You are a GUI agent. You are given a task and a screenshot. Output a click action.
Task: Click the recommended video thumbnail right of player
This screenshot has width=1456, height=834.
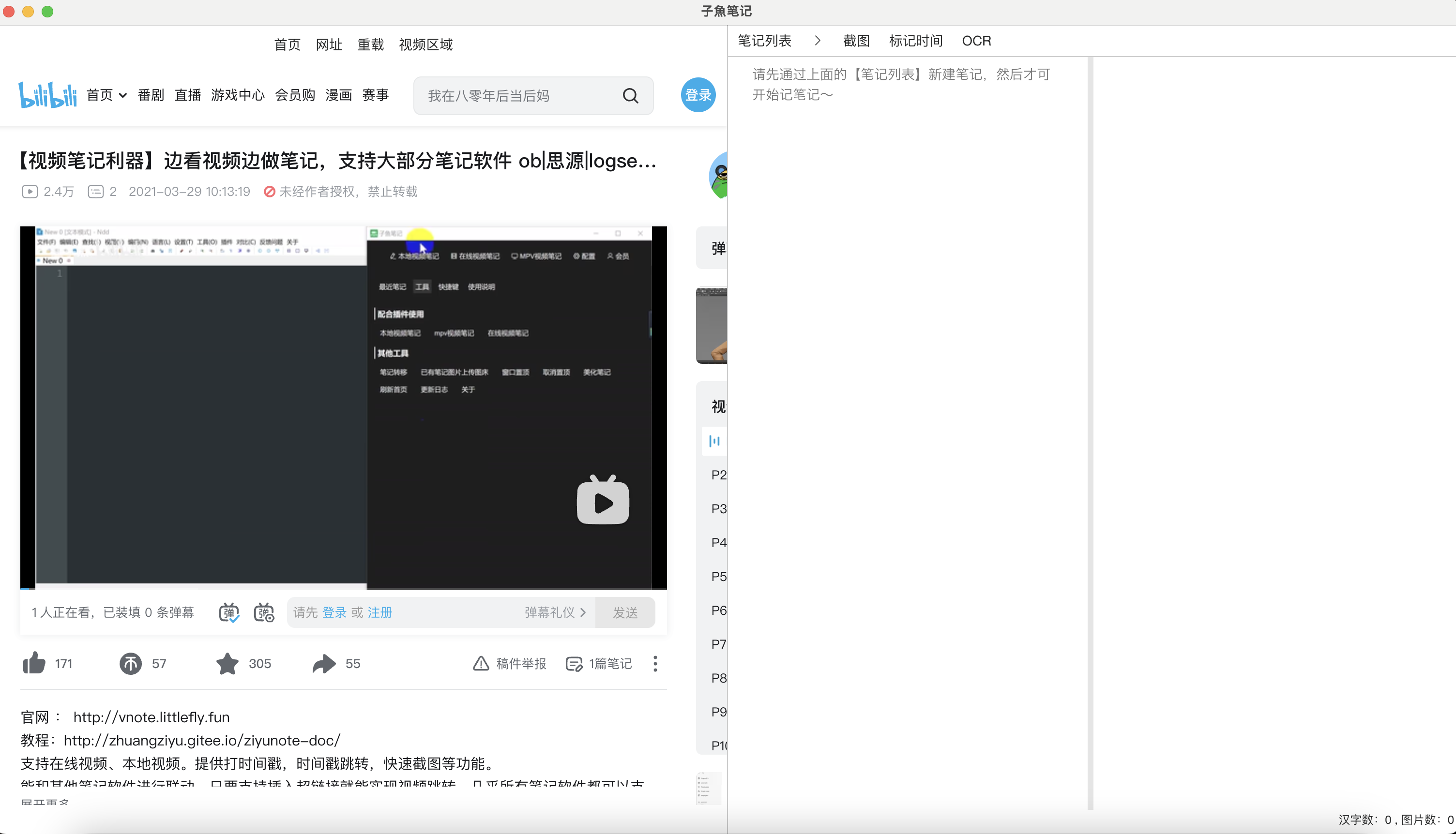[x=711, y=326]
